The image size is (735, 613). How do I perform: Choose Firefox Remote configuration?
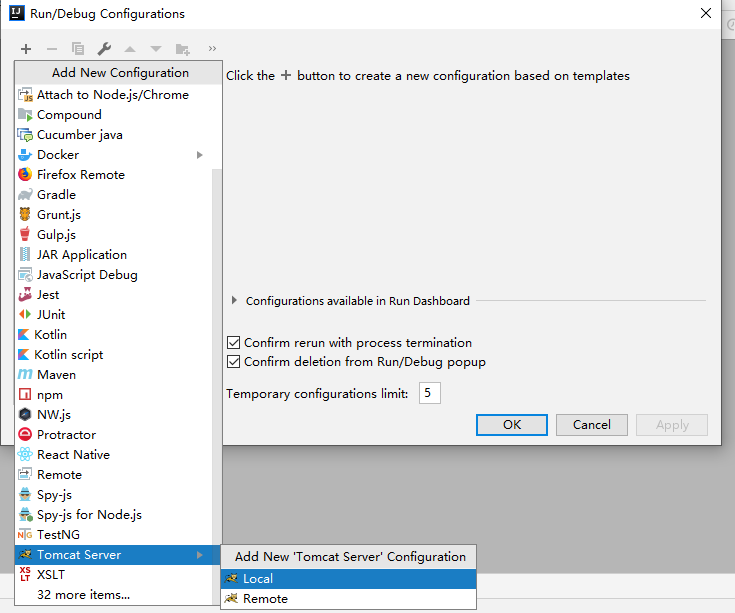[114, 175]
